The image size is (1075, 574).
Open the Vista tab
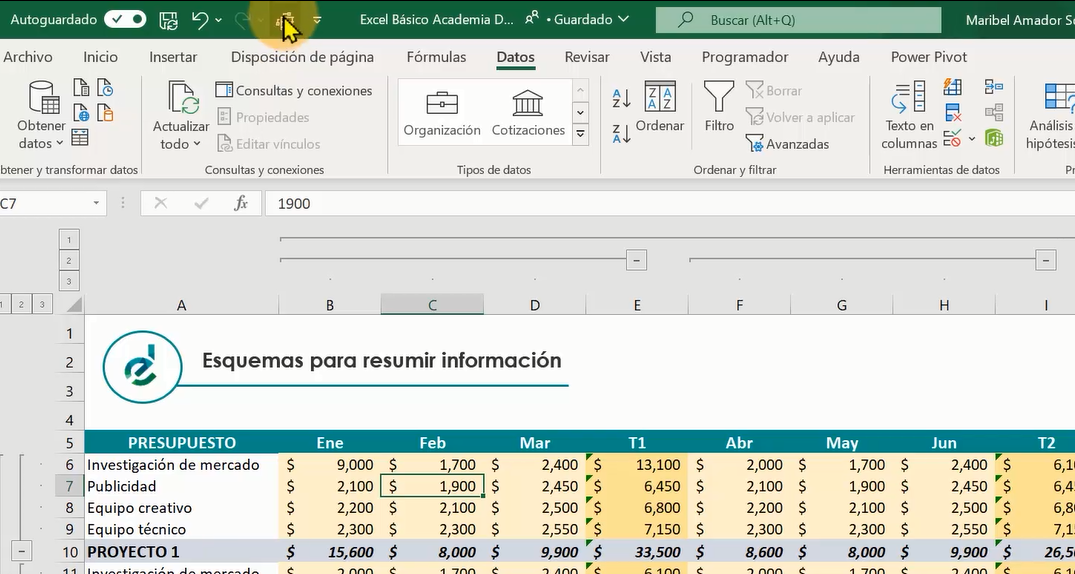point(655,58)
